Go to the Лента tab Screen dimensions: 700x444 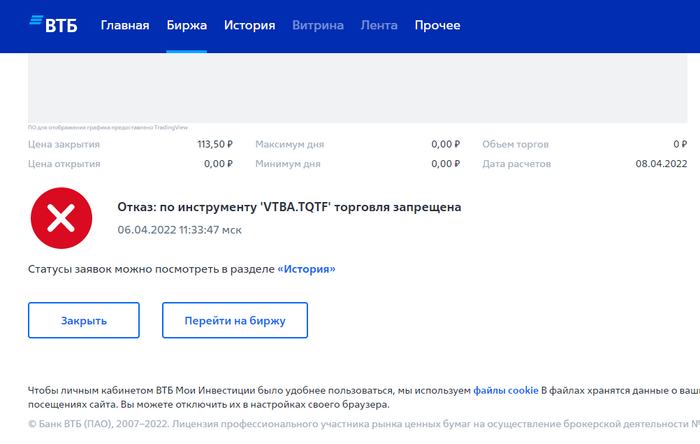point(378,26)
